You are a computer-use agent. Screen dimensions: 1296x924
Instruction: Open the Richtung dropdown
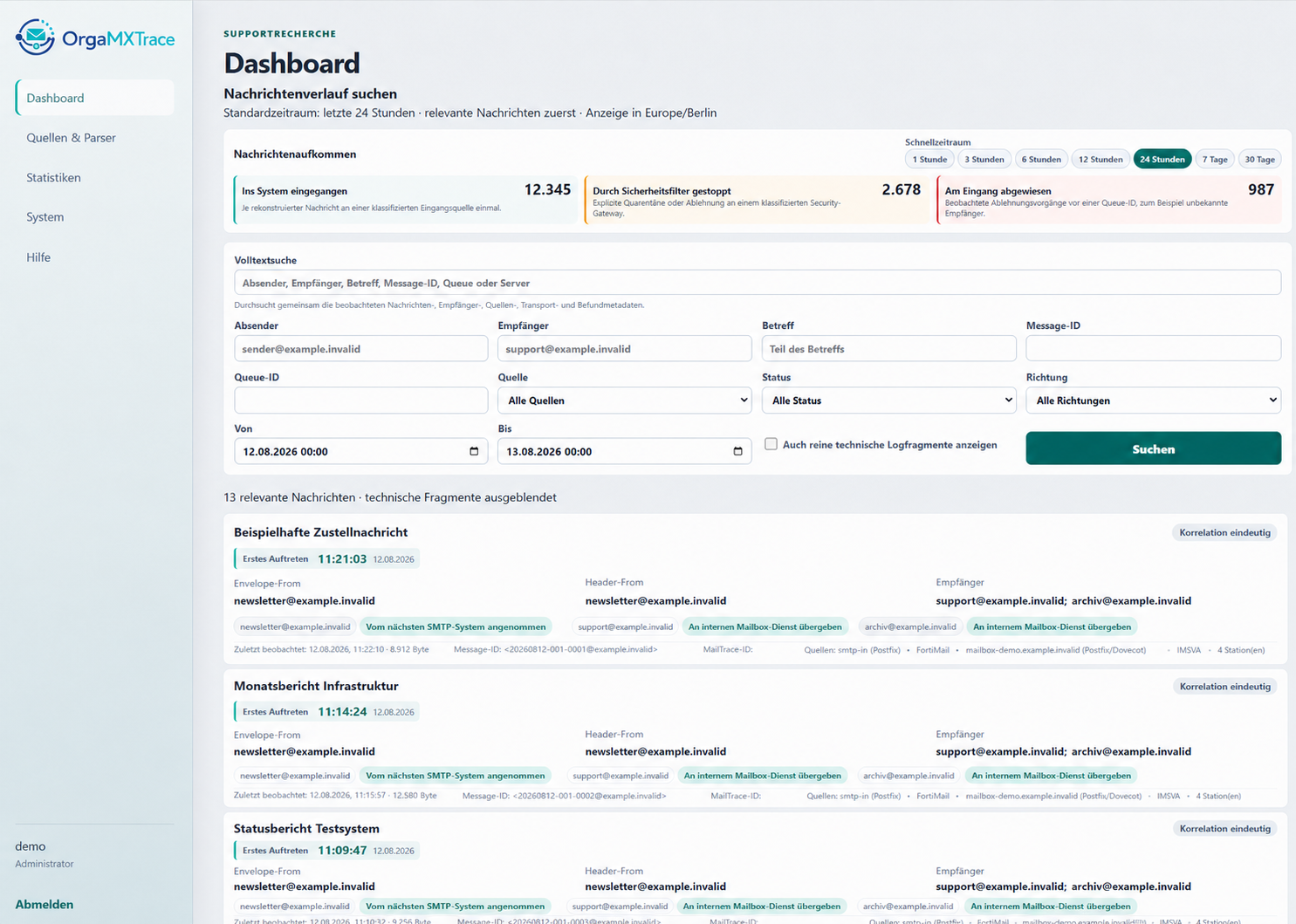(1153, 400)
